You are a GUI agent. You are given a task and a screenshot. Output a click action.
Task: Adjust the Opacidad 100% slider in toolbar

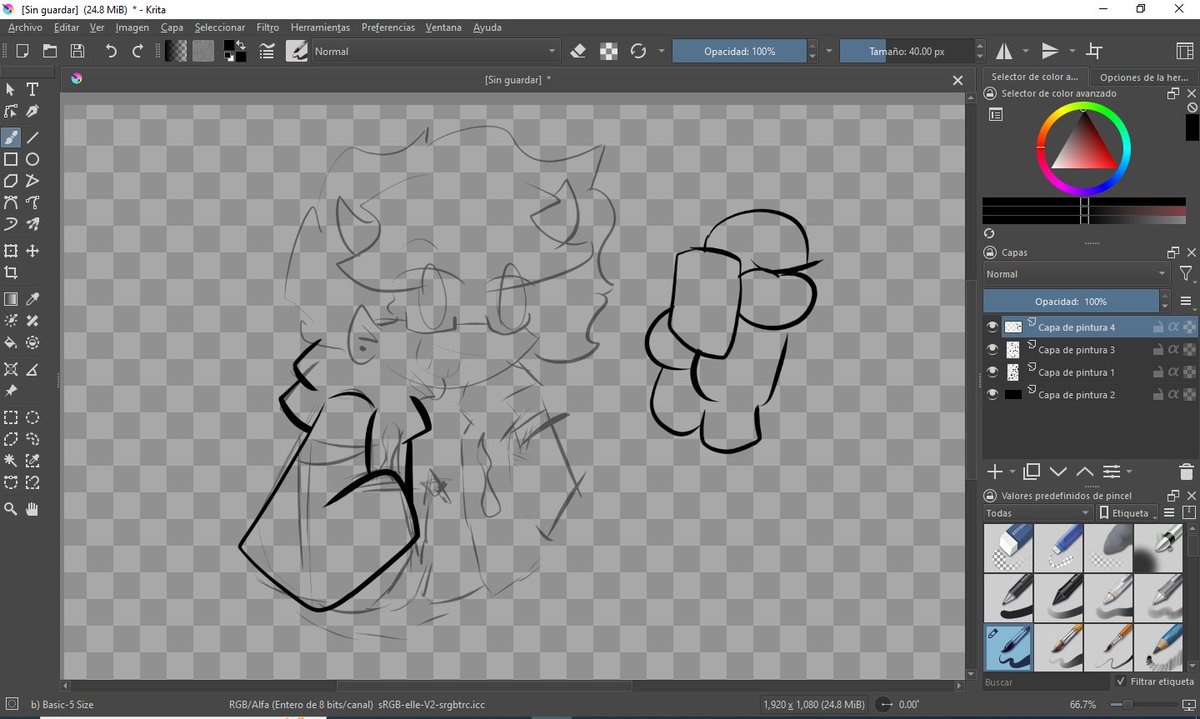tap(739, 51)
